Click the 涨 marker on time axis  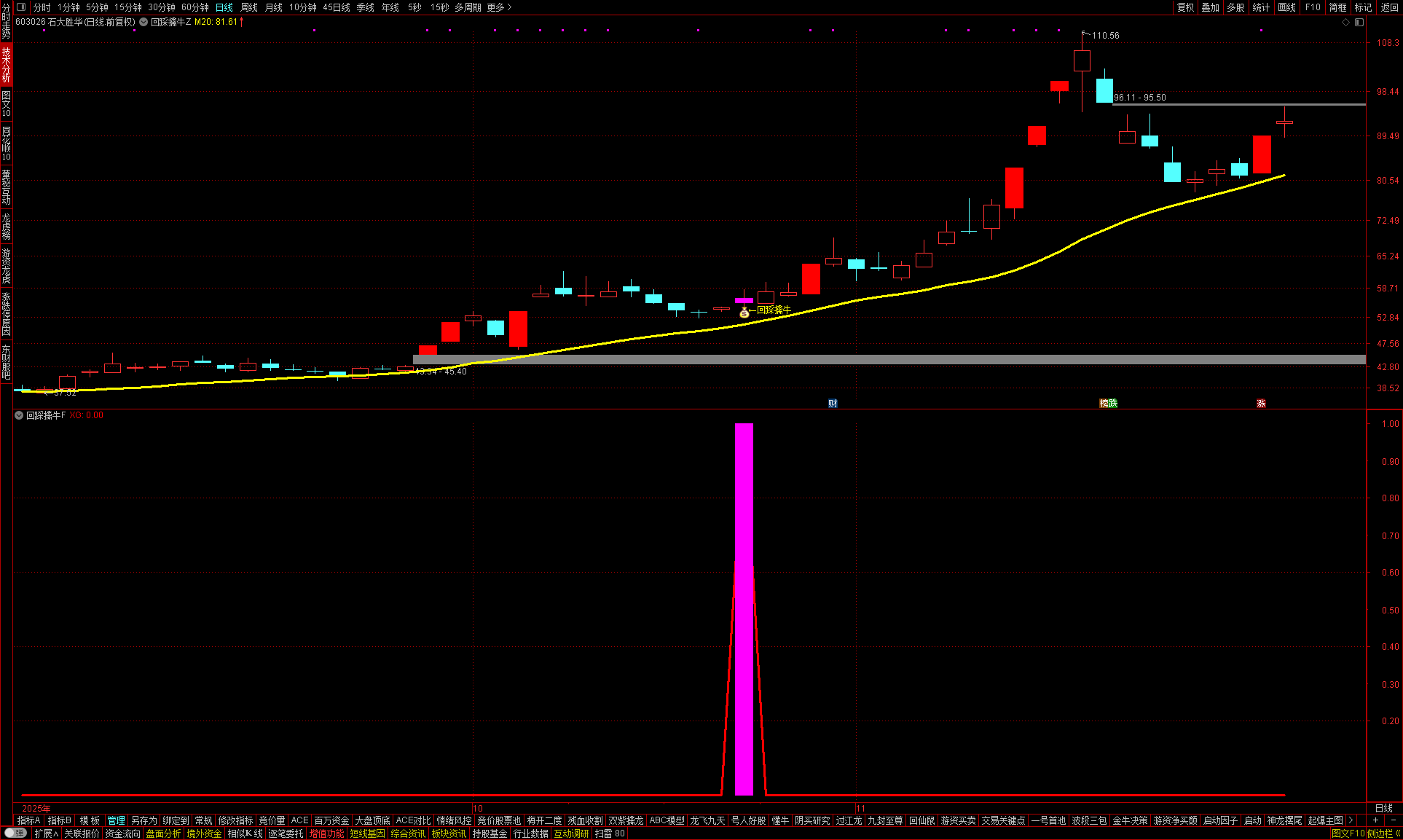click(x=1261, y=404)
